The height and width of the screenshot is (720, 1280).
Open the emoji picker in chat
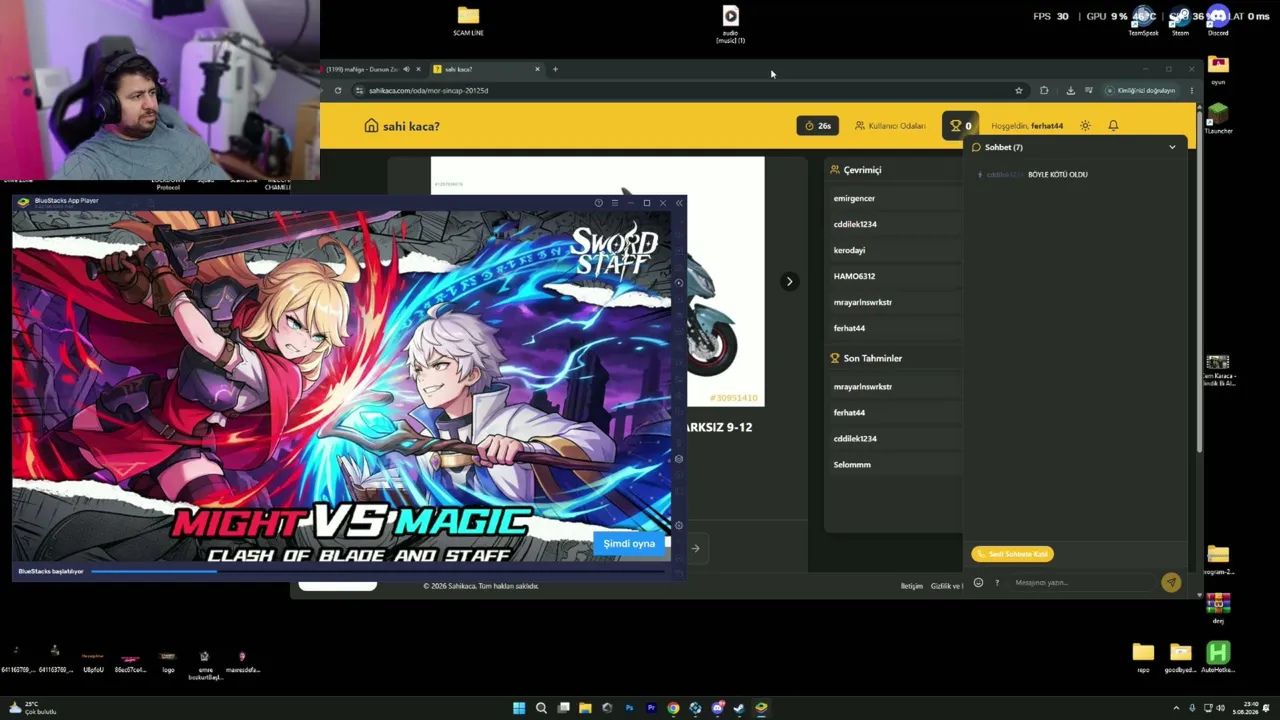978,583
